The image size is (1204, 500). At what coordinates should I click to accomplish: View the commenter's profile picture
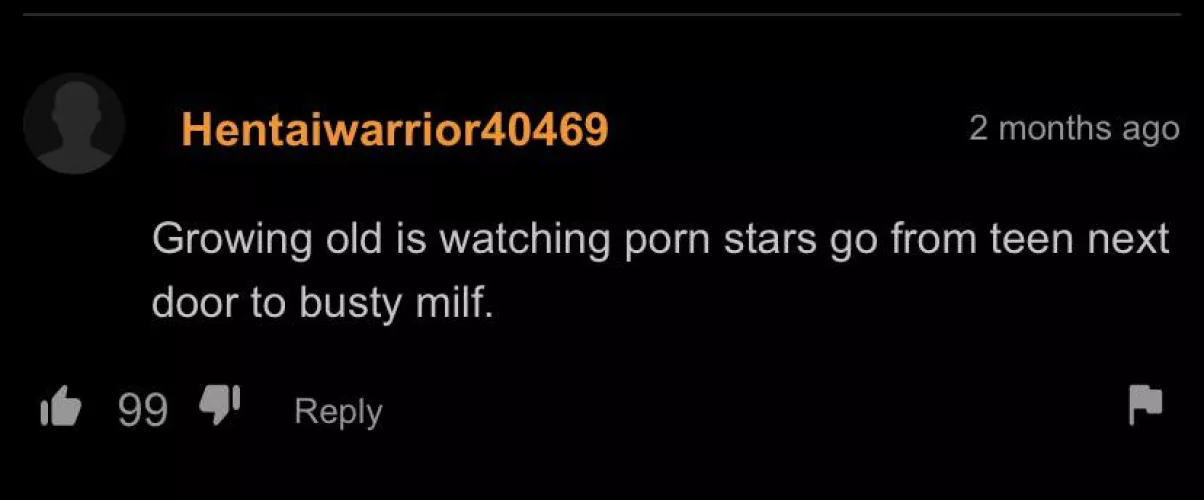74,126
